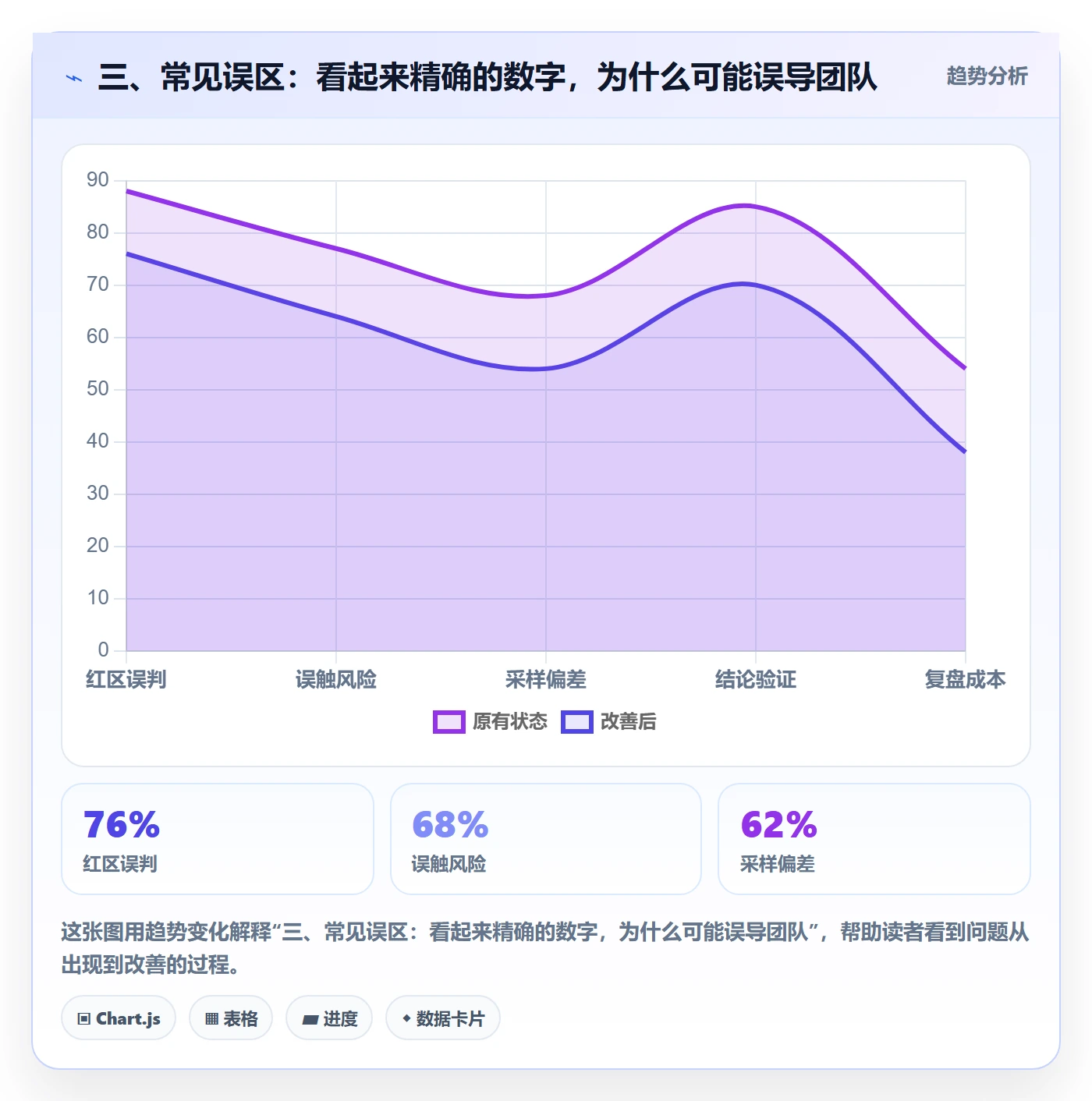The width and height of the screenshot is (1092, 1101).
Task: Click the lightning bolt icon beside the title
Action: point(74,78)
